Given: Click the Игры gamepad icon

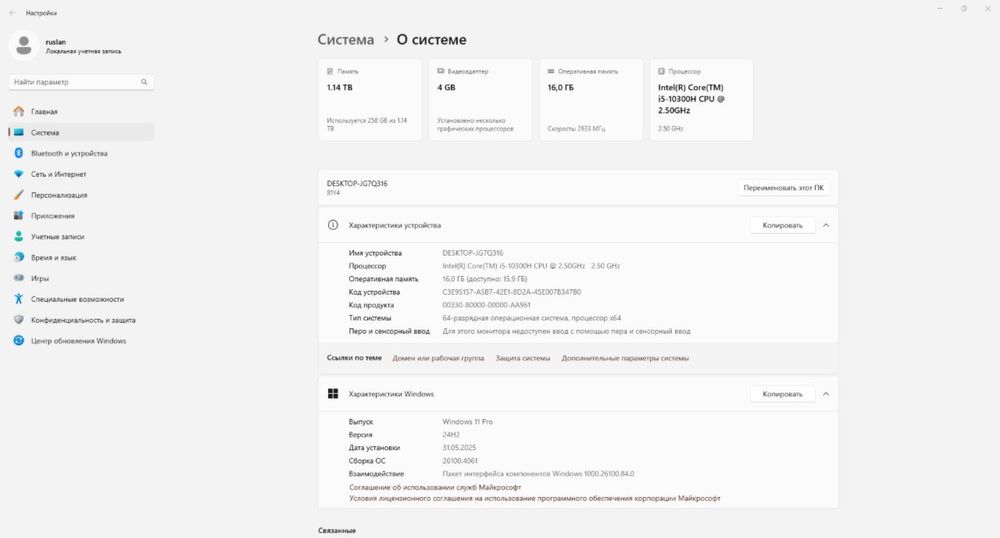Looking at the screenshot, I should (18, 278).
